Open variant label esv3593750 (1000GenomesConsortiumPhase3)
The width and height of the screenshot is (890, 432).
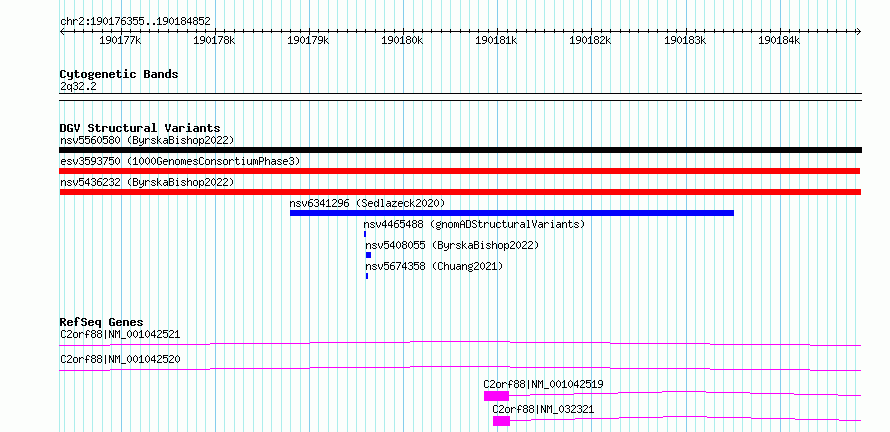tap(180, 161)
